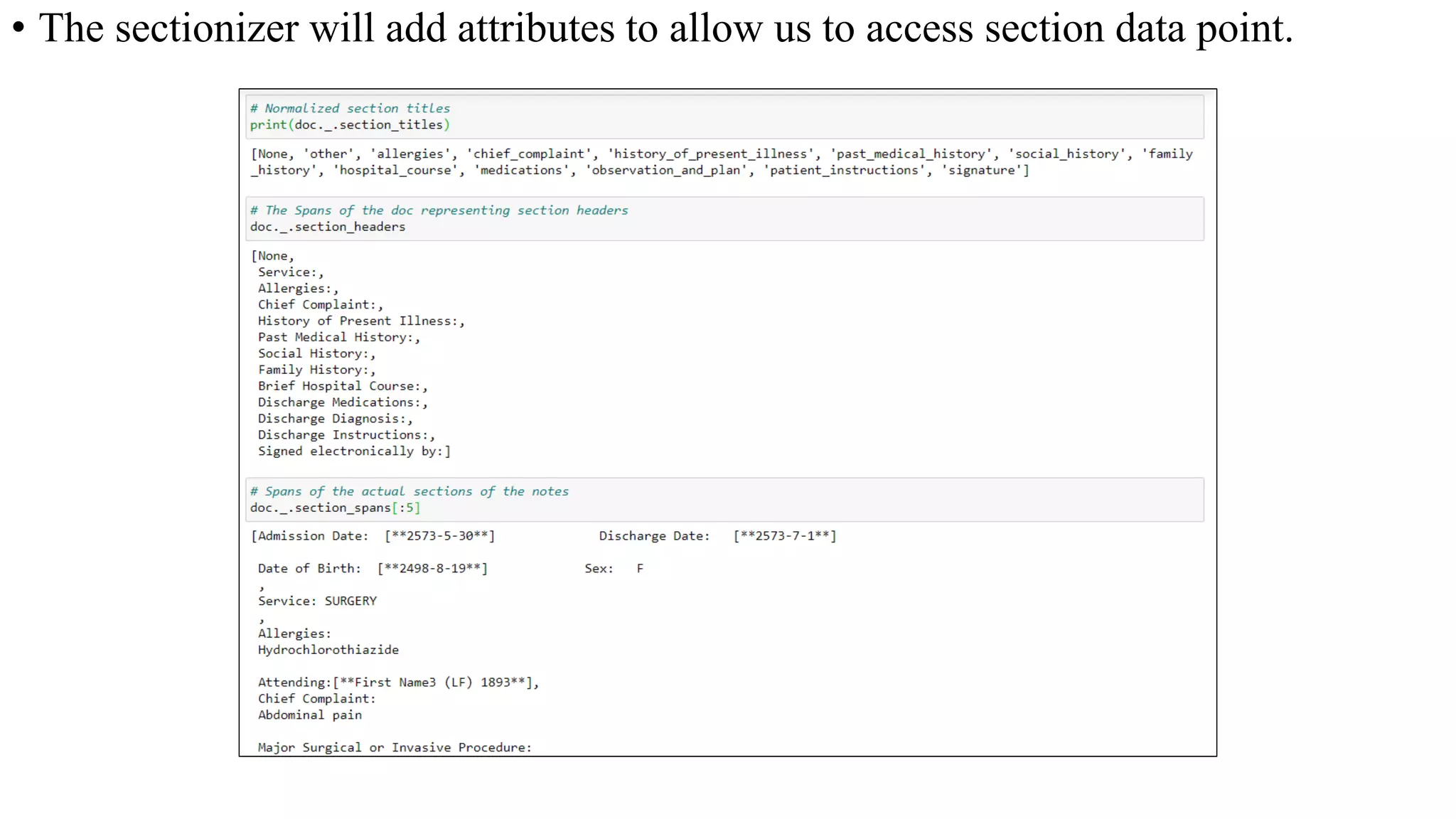The image size is (1456, 819).
Task: Click the 'Discharge Diagnosis:,' output line
Action: (x=335, y=419)
